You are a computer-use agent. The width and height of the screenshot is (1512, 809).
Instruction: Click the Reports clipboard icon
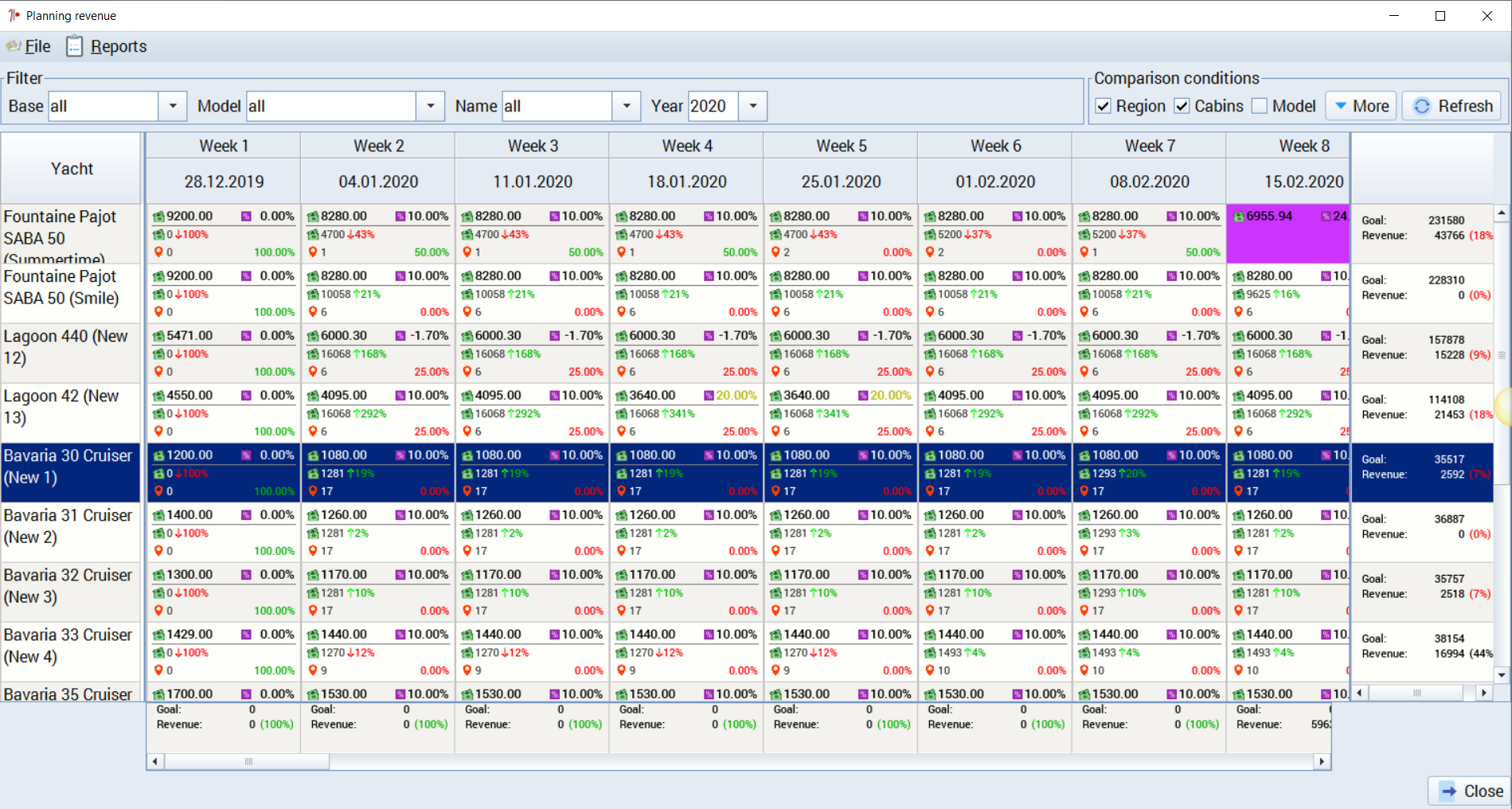point(74,46)
